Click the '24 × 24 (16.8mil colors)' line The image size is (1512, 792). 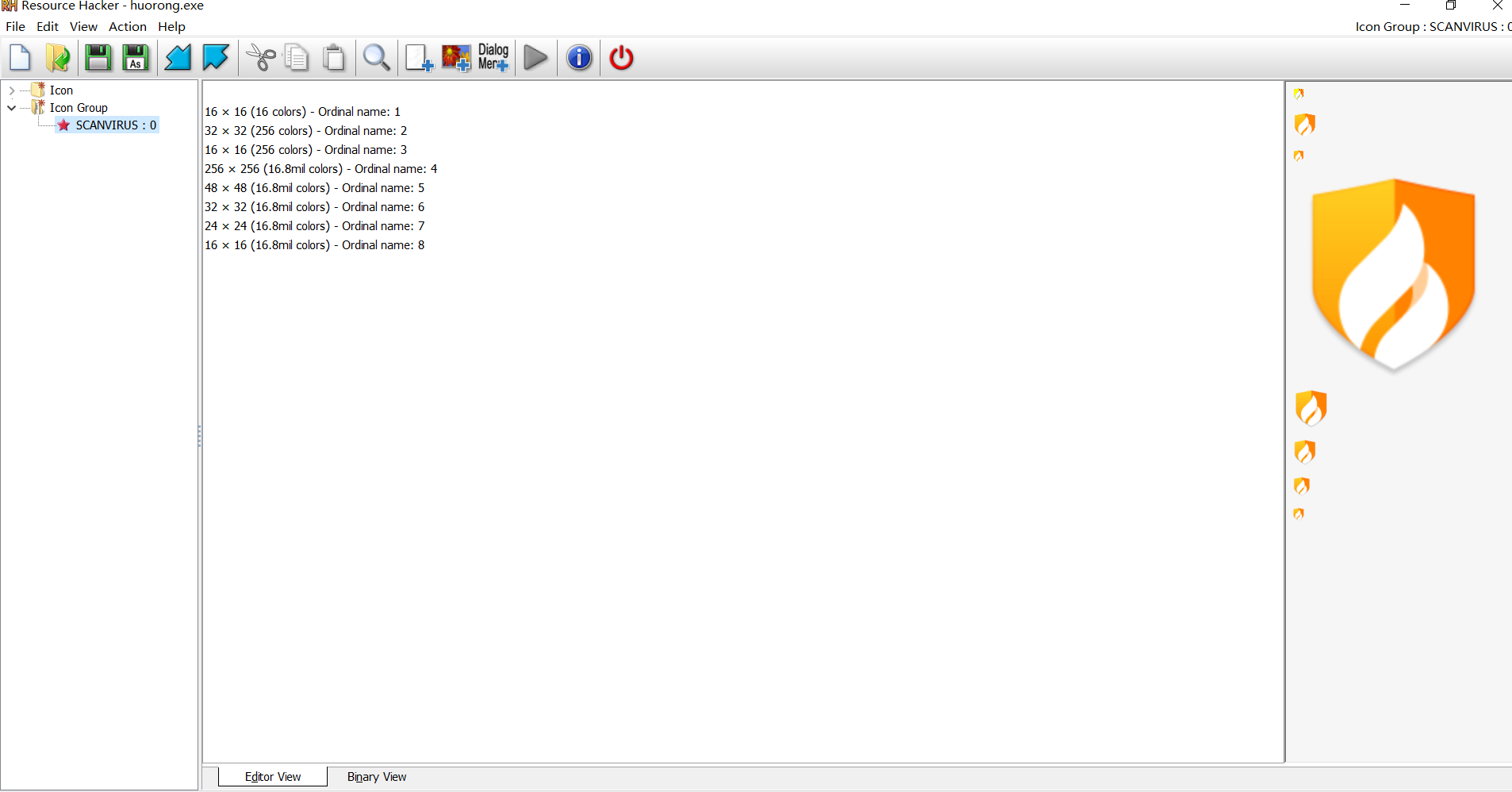(x=314, y=226)
